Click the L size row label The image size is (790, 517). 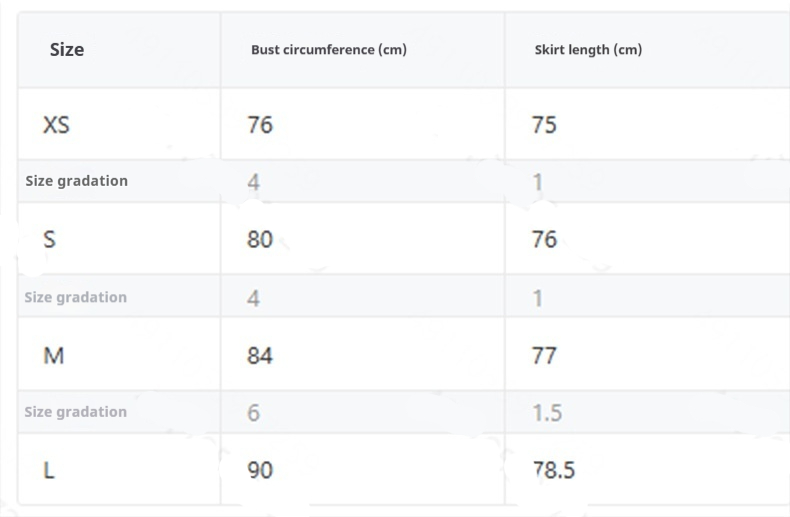coord(49,469)
